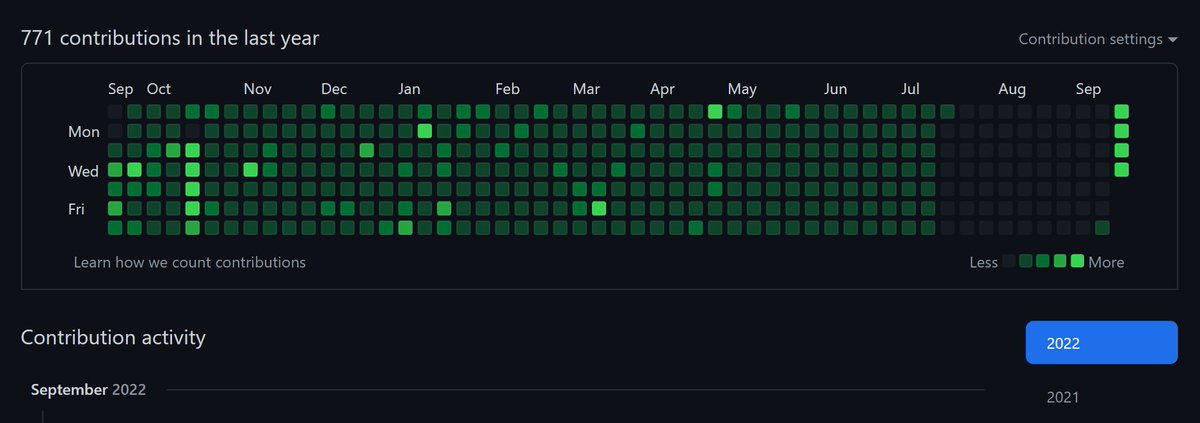
Task: Select the 2022 year button
Action: tap(1102, 343)
